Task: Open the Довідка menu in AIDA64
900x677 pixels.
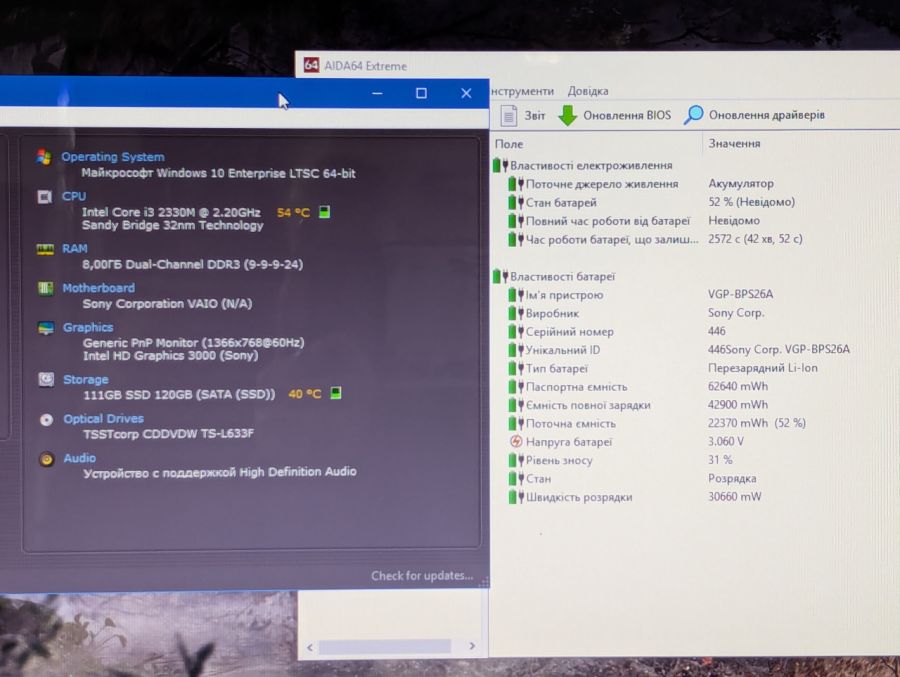Action: 588,91
